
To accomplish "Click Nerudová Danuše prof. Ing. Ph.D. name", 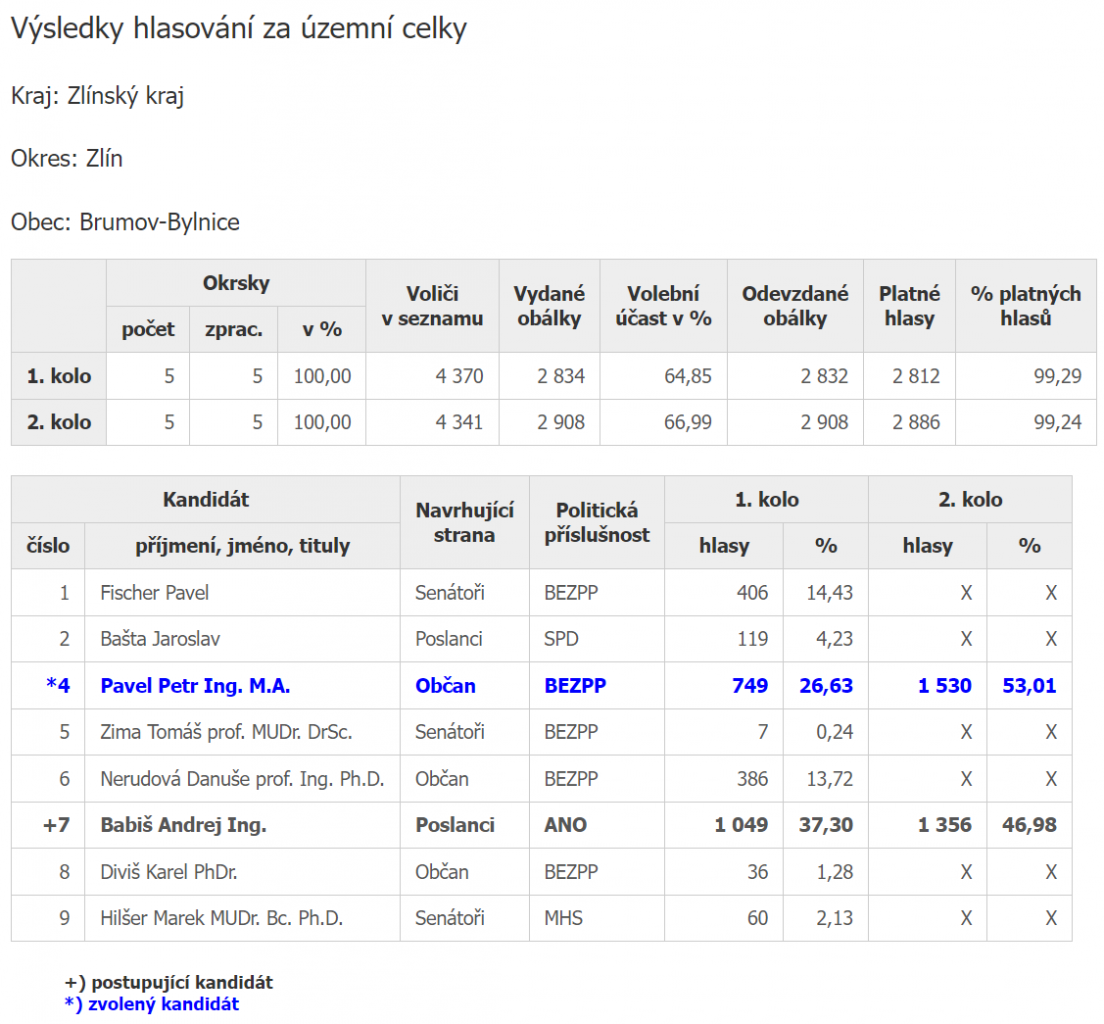I will click(242, 779).
